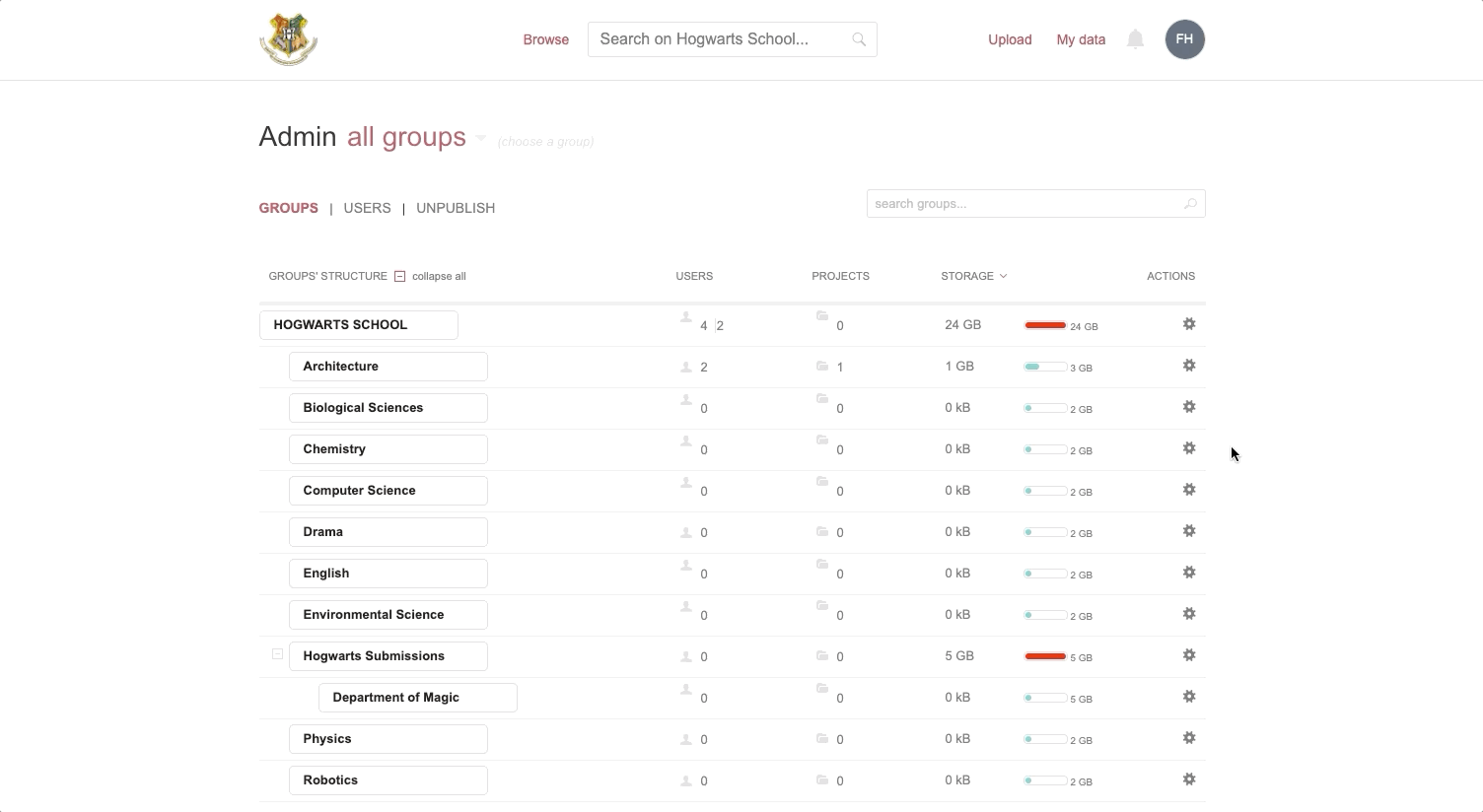Open settings gear for Biological Sciences row

(x=1189, y=407)
